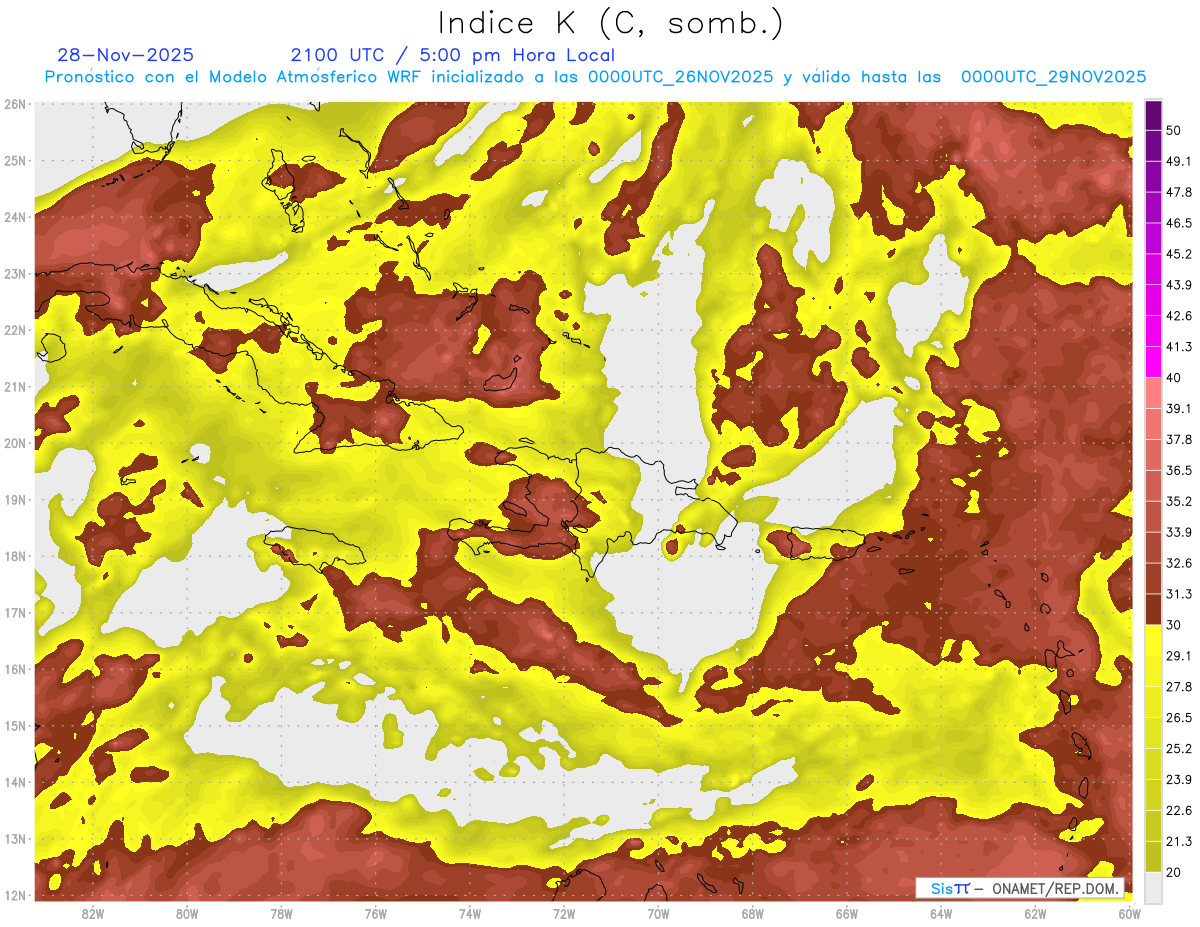The width and height of the screenshot is (1200, 927).
Task: Click the "26.5" color bar label
Action: point(1179,717)
